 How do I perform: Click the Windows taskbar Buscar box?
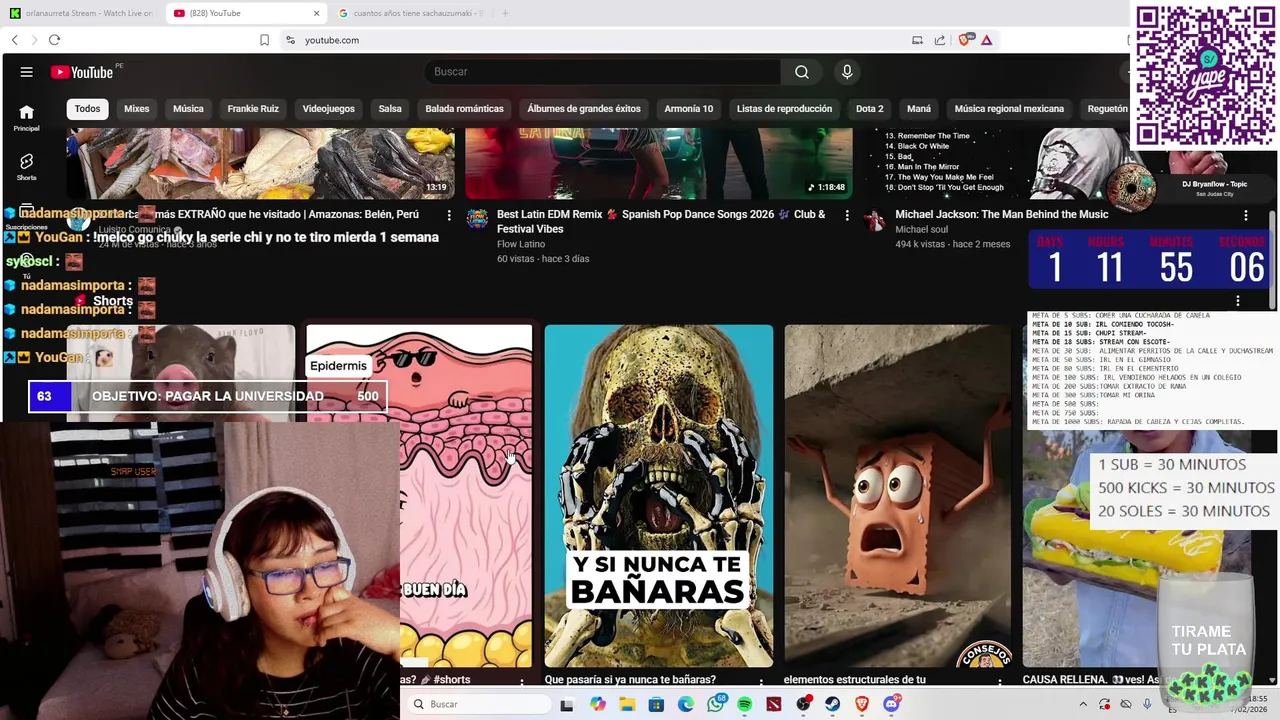480,704
